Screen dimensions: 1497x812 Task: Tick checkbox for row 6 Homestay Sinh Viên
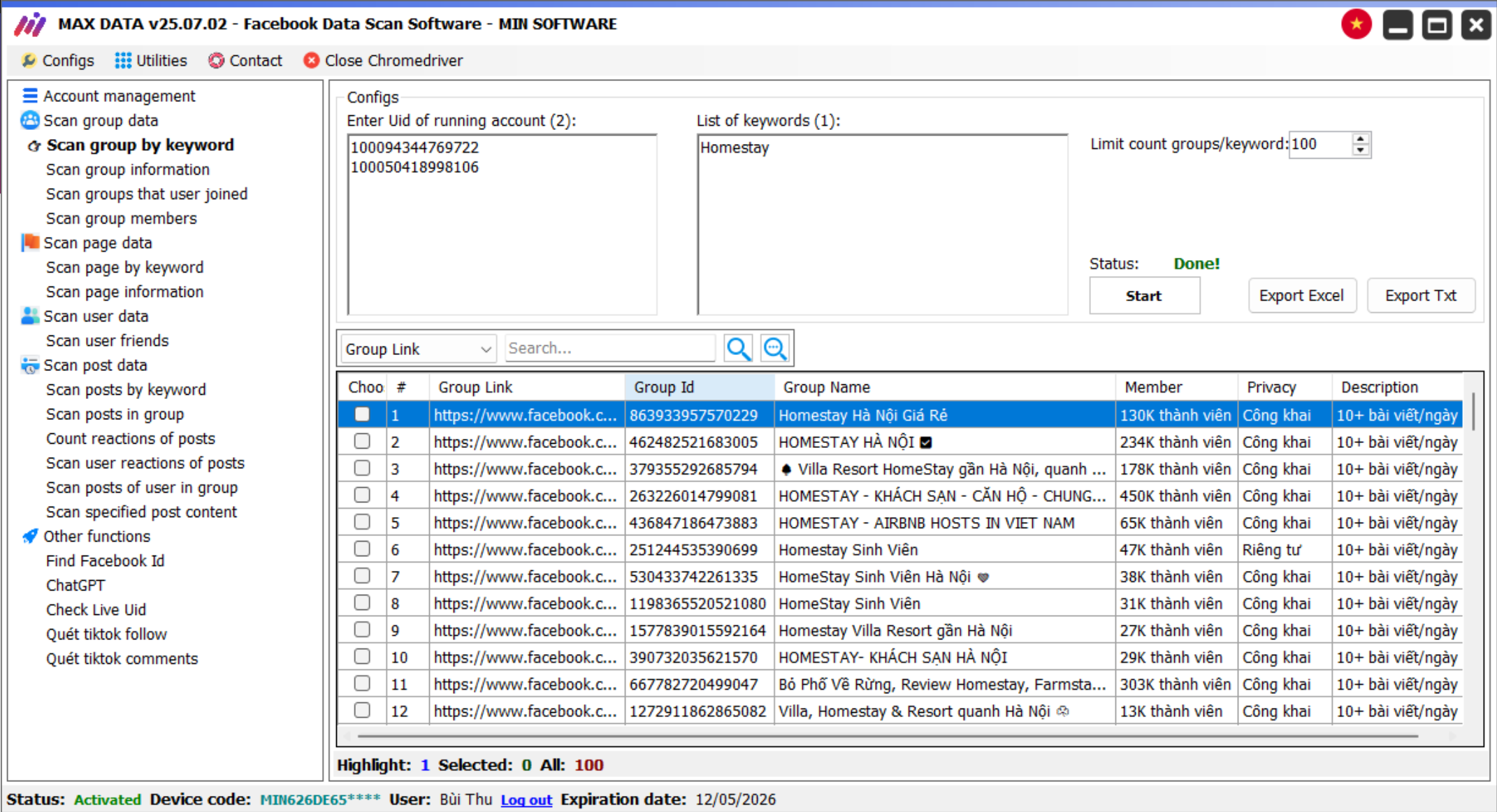(362, 549)
